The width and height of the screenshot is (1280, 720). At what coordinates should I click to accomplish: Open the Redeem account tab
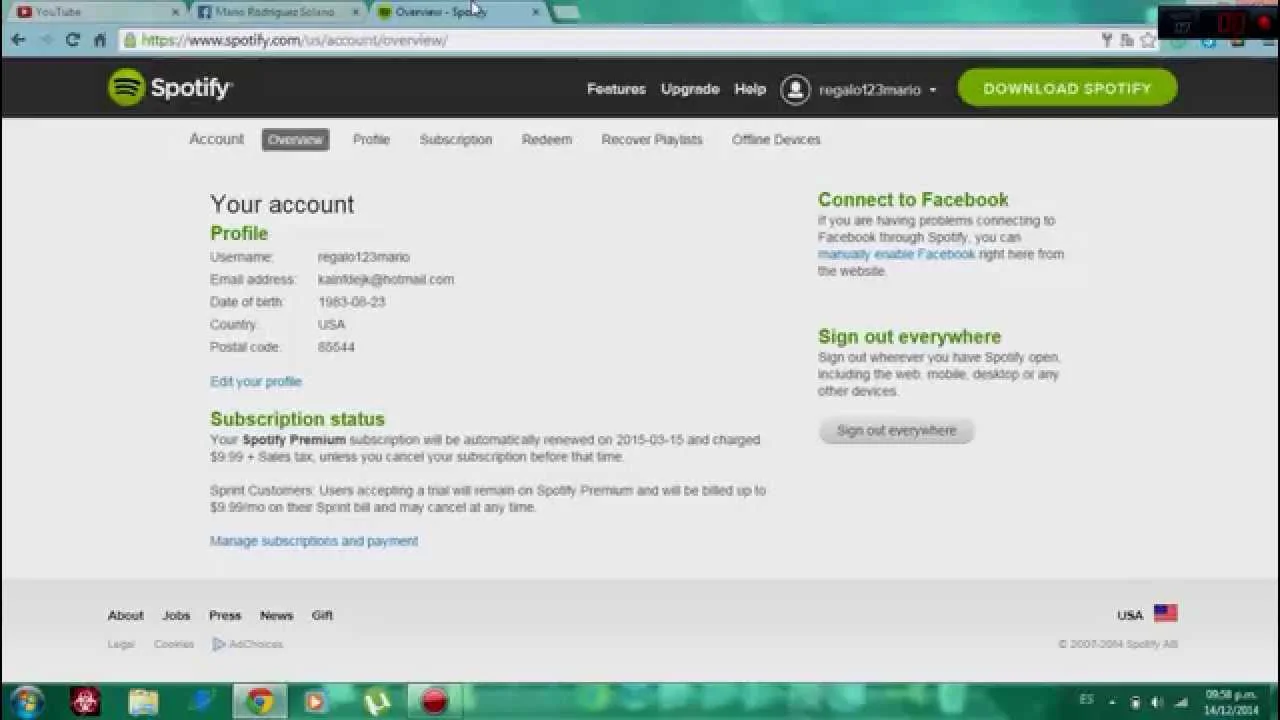547,140
